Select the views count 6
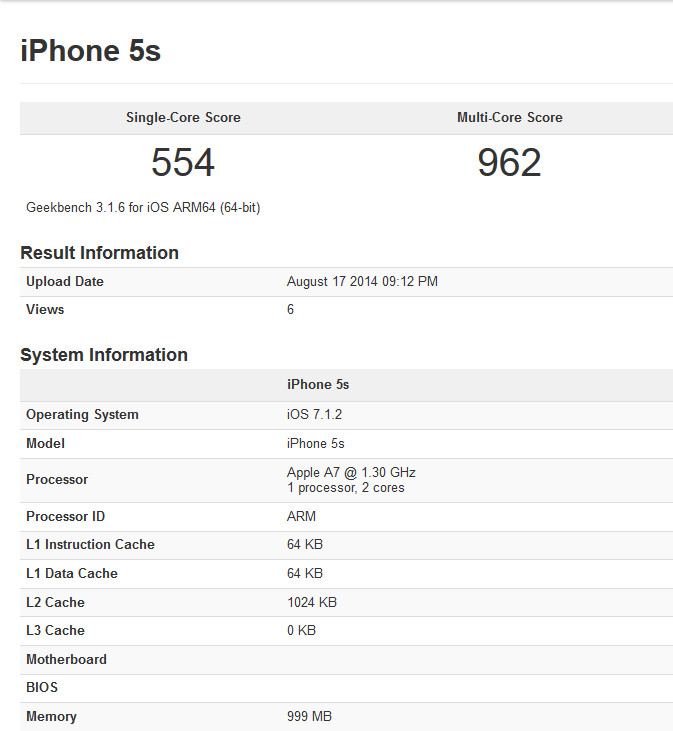 [290, 310]
